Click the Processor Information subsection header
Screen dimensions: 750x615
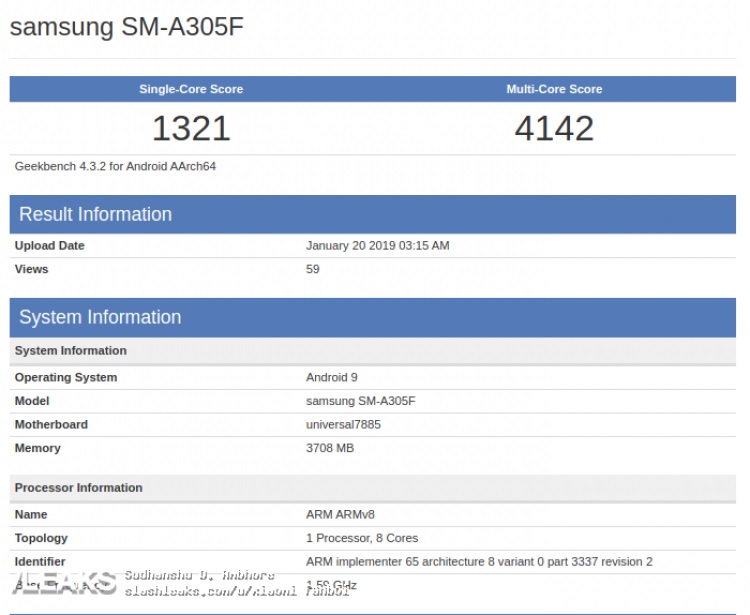(x=78, y=488)
